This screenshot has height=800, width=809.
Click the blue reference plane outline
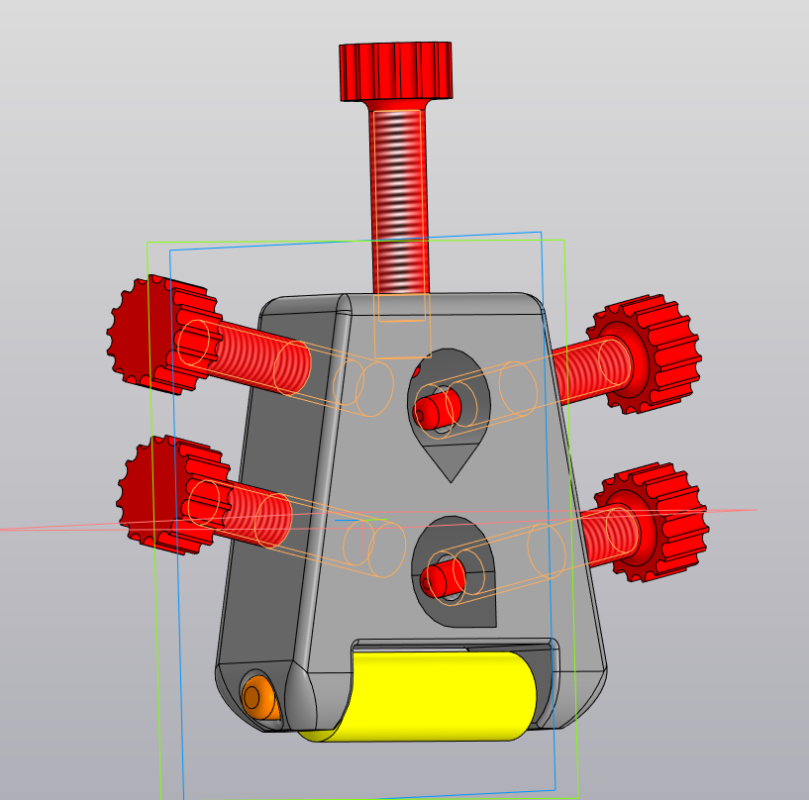click(548, 516)
